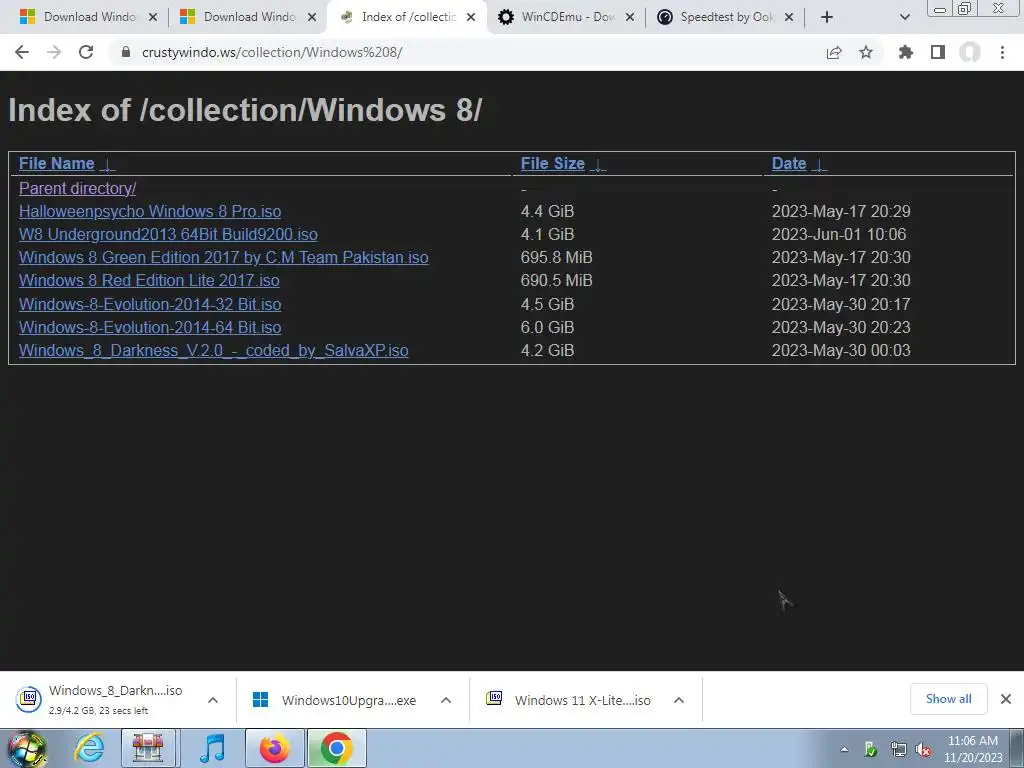Go back to the previous page
This screenshot has height=768, width=1024.
coord(22,52)
